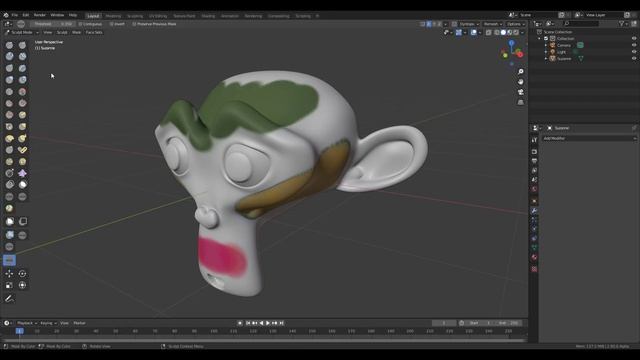The image size is (640, 360).
Task: Expand the Camera item in outliner
Action: tap(546, 45)
